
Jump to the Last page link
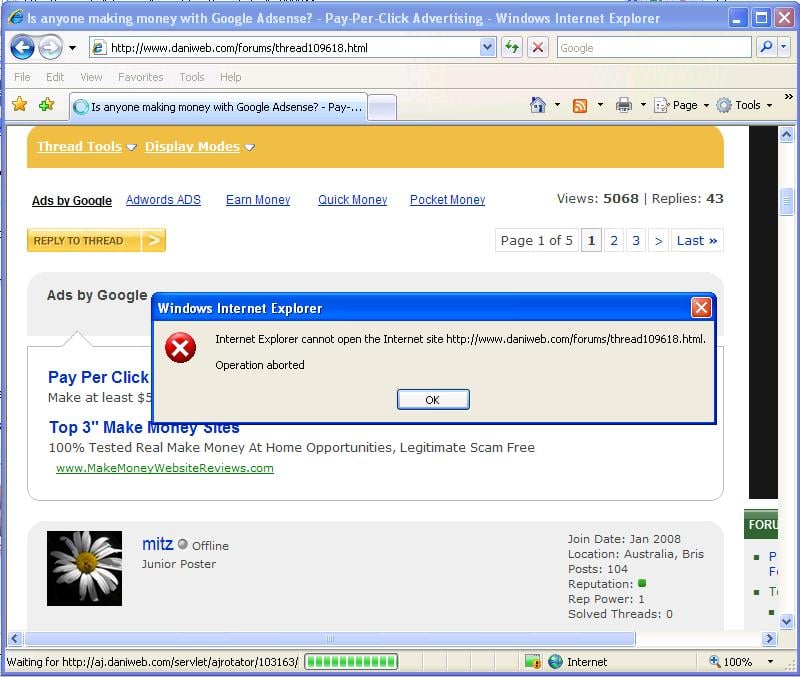697,240
